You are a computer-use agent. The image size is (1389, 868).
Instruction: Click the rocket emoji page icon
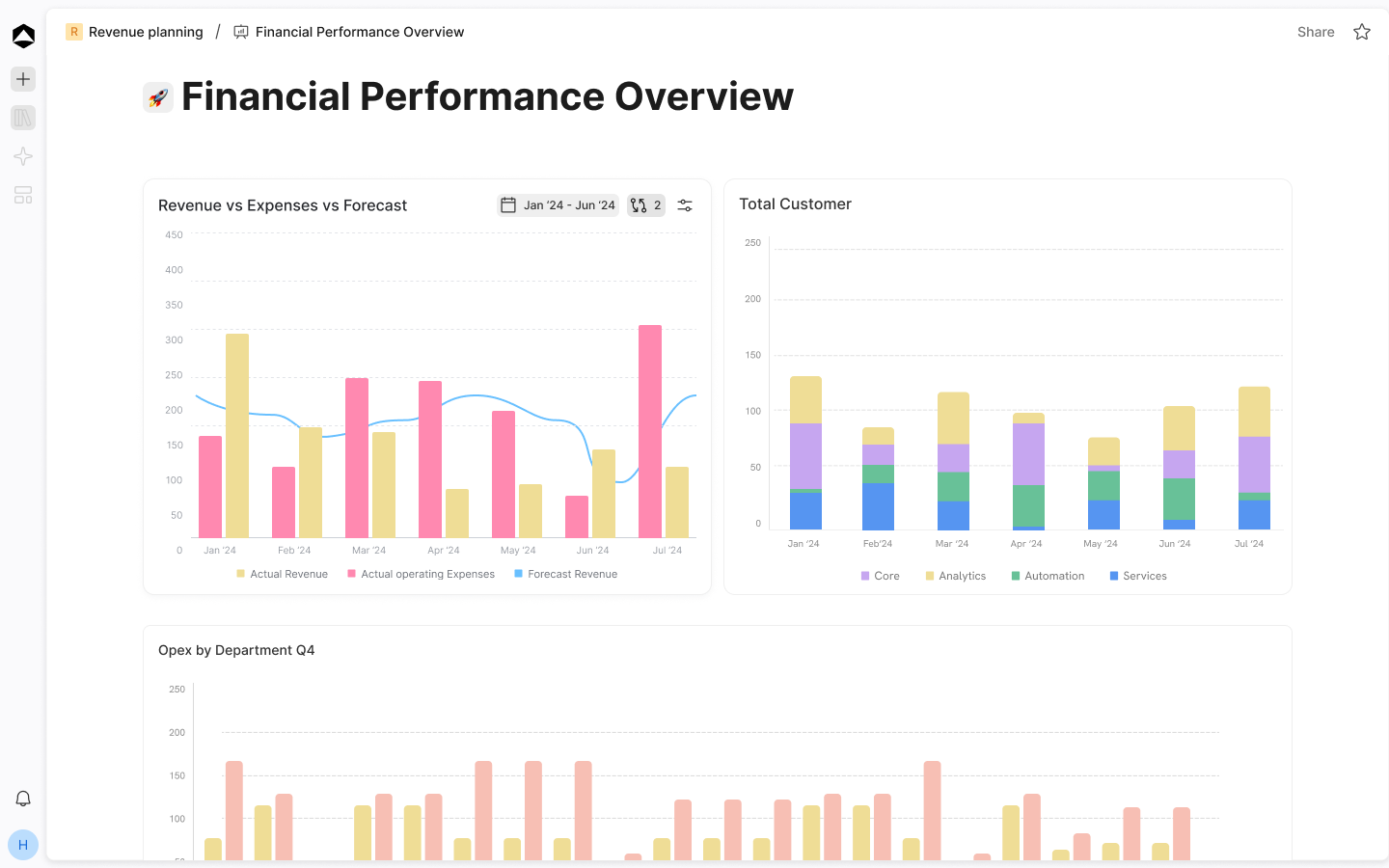pos(158,97)
